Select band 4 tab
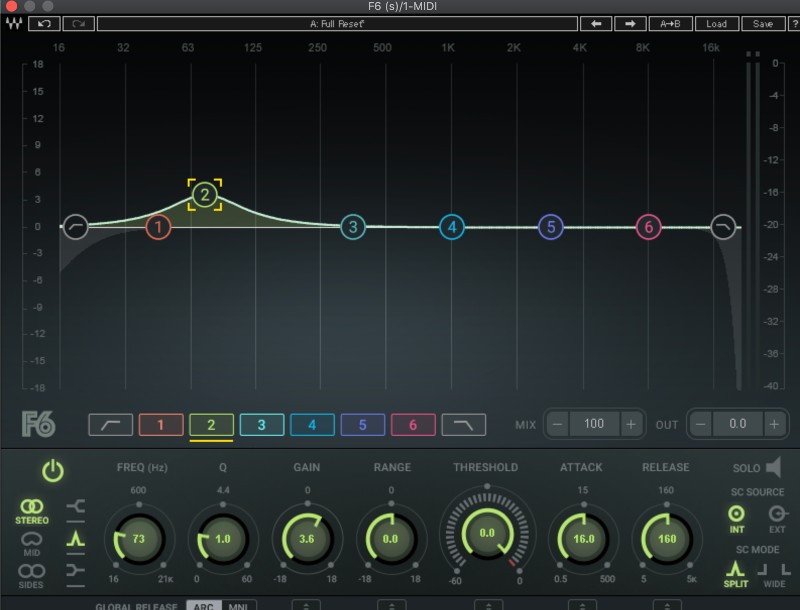Image resolution: width=800 pixels, height=610 pixels. point(313,424)
